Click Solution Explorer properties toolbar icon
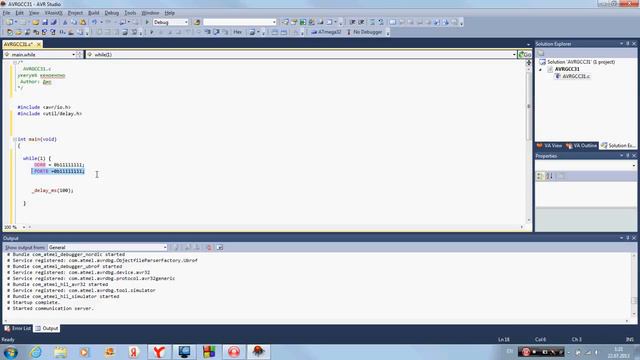Screen dimensions: 640x360 coord(541,53)
